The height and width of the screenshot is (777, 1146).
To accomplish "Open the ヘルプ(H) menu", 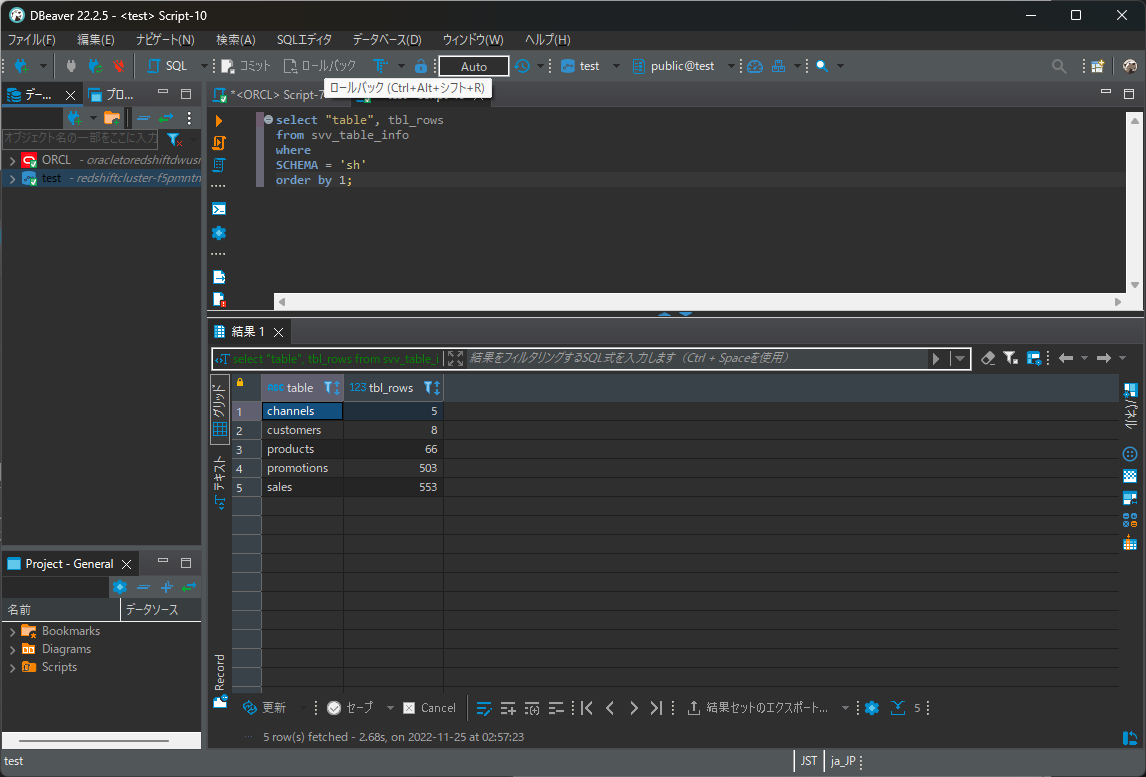I will pyautogui.click(x=547, y=39).
